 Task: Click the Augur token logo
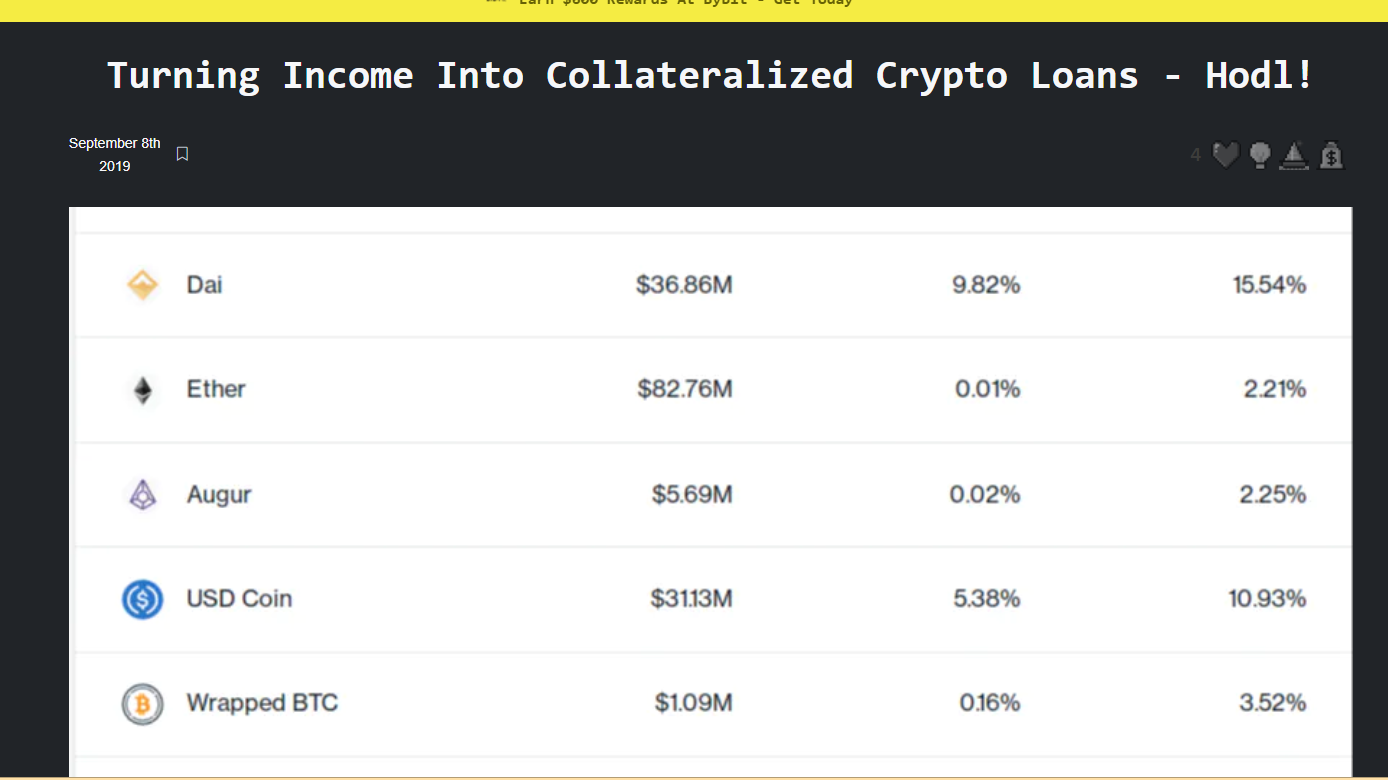(143, 494)
